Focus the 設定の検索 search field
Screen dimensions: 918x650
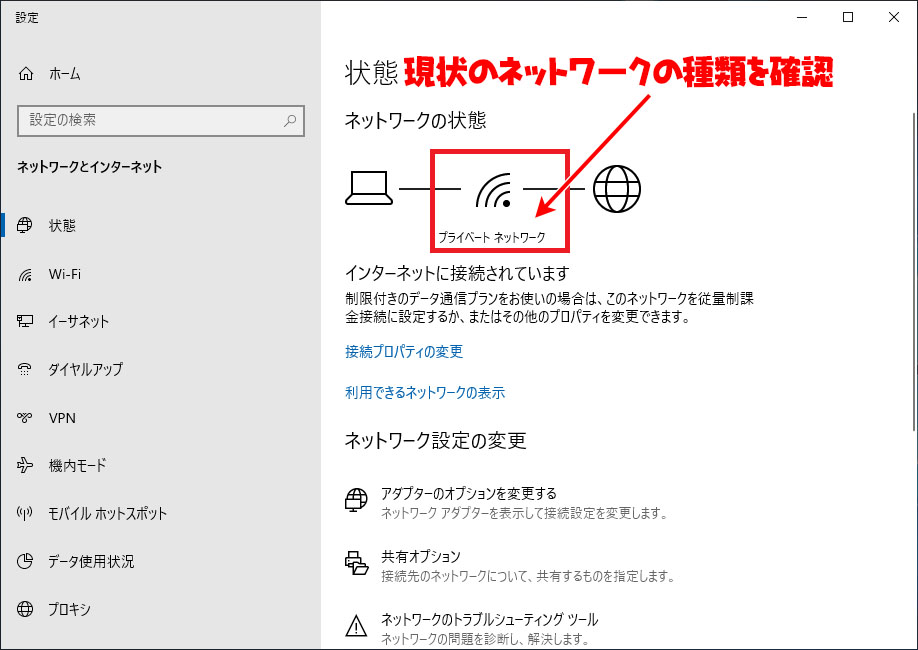[x=161, y=121]
